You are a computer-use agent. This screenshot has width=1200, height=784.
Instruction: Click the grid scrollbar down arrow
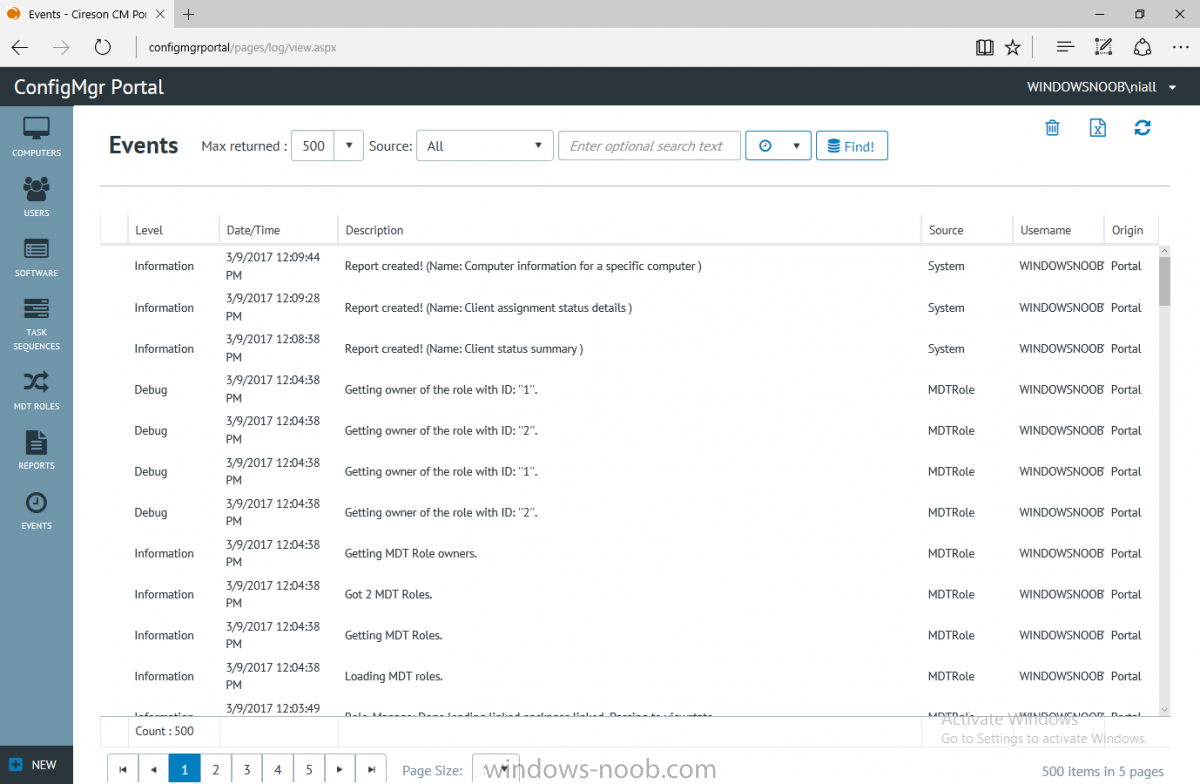coord(1164,709)
